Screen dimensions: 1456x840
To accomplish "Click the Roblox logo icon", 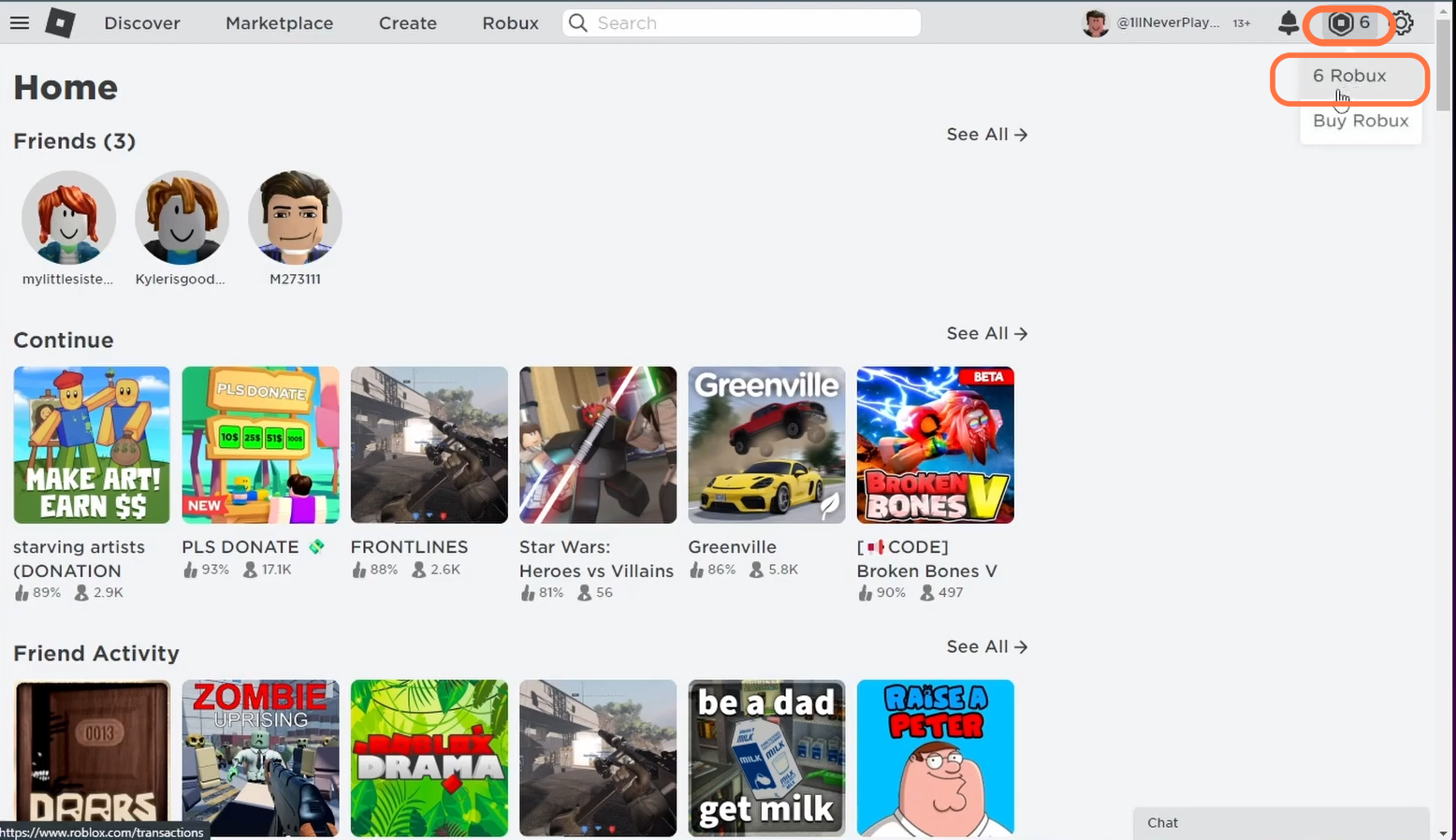I will tap(61, 22).
